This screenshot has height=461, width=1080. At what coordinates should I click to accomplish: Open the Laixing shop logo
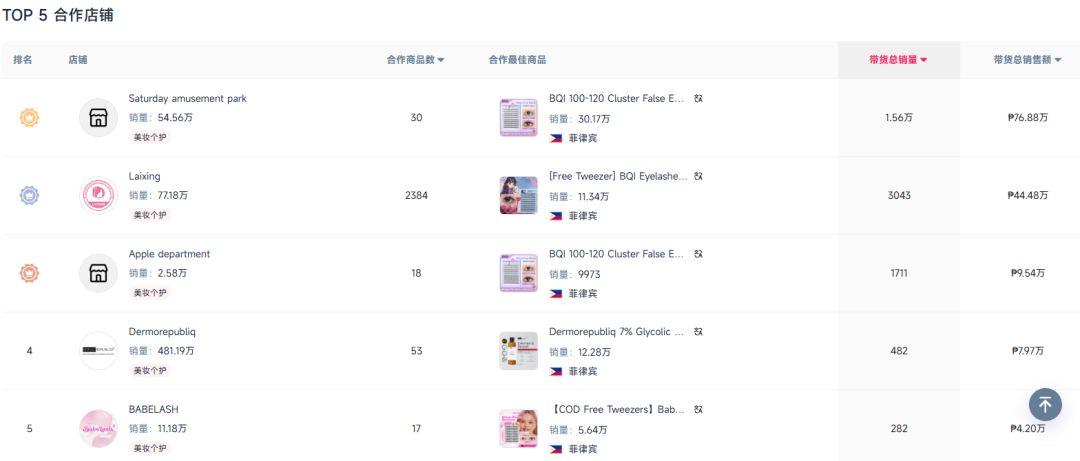[x=98, y=196]
